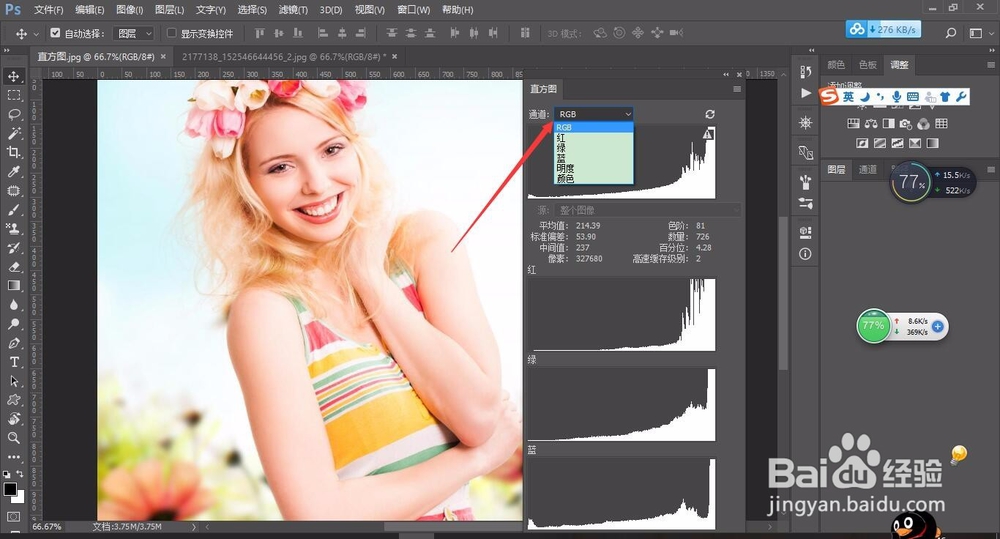1000x539 pixels.
Task: Click the search magnifier in options bar
Action: point(950,33)
